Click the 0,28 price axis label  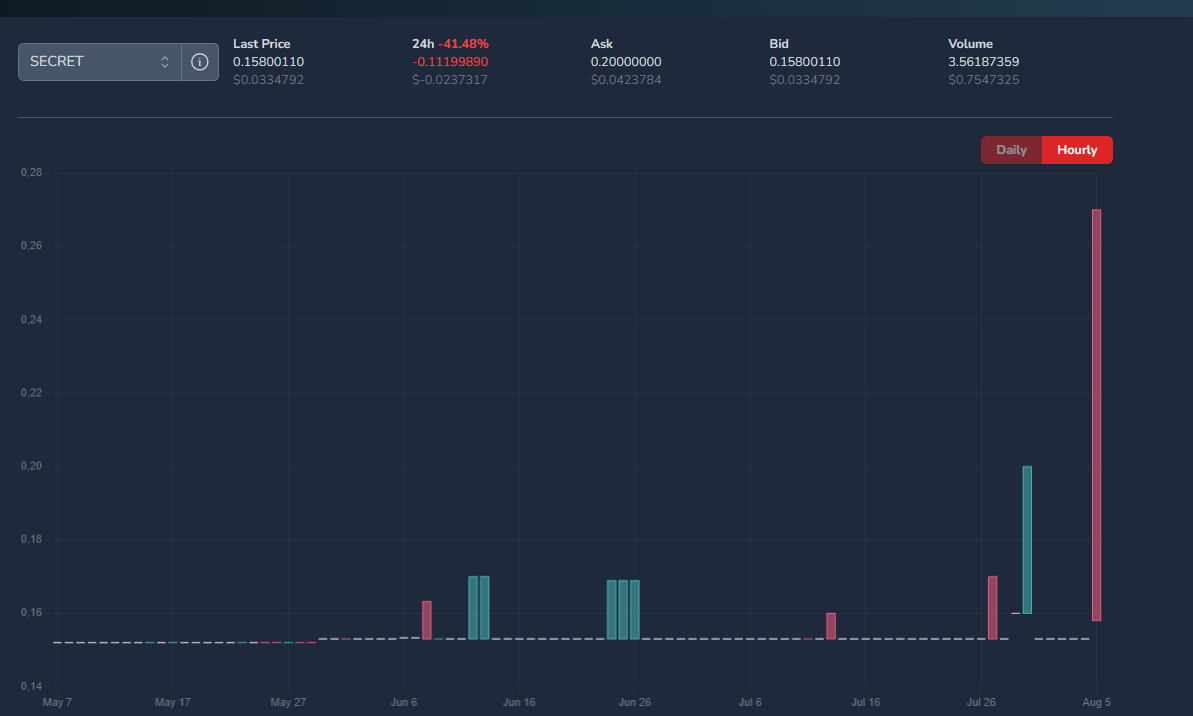tap(31, 173)
